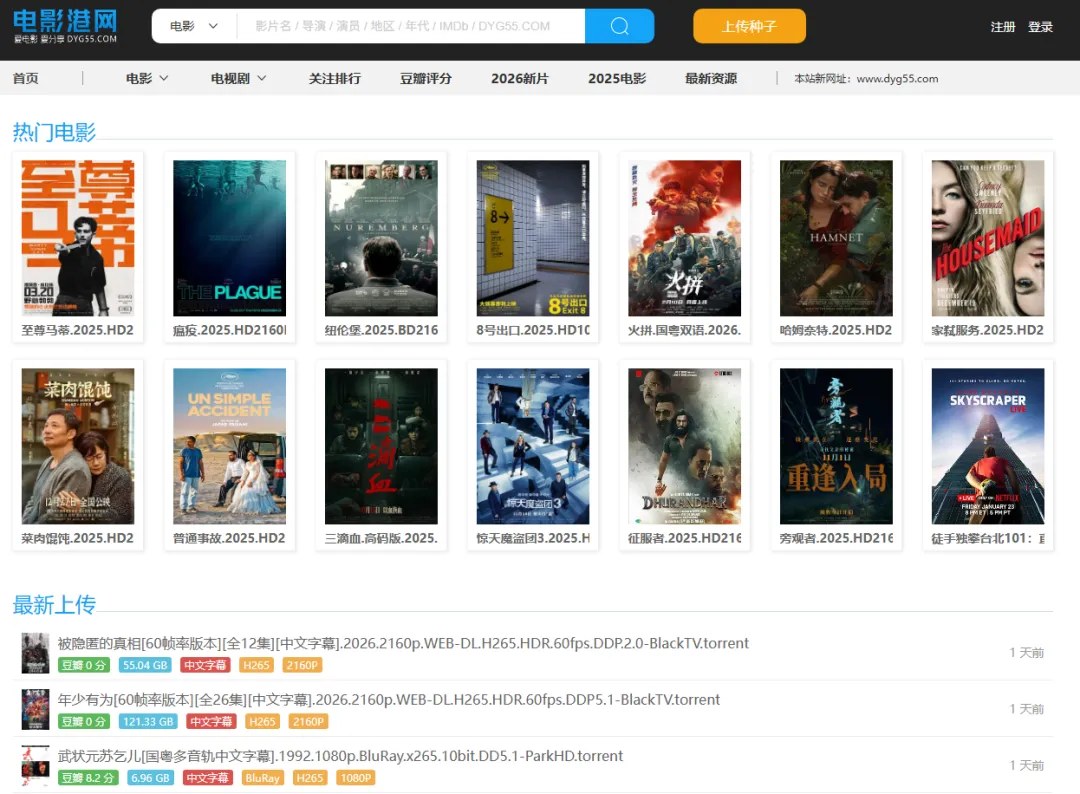The height and width of the screenshot is (794, 1080).
Task: Click the orange 上传种子 button
Action: click(749, 26)
